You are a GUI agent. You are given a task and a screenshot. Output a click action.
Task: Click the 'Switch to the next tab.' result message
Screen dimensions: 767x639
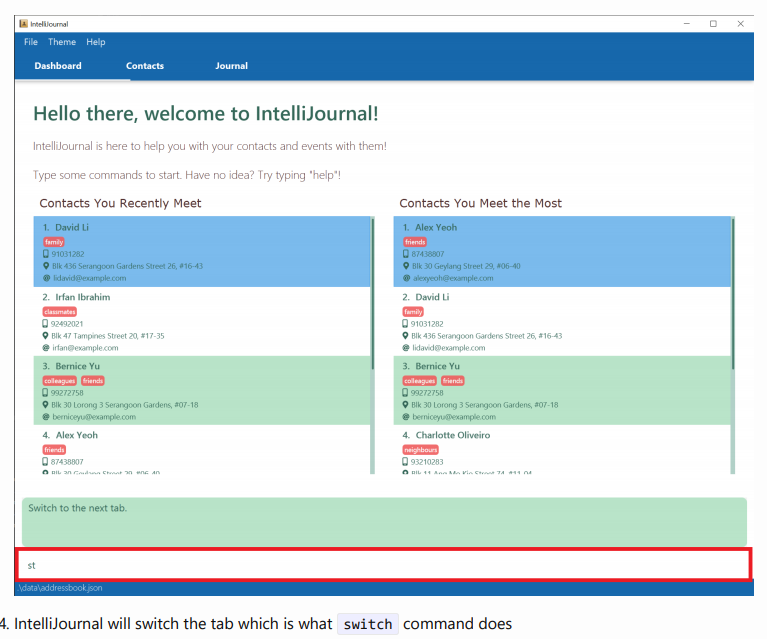coord(78,508)
